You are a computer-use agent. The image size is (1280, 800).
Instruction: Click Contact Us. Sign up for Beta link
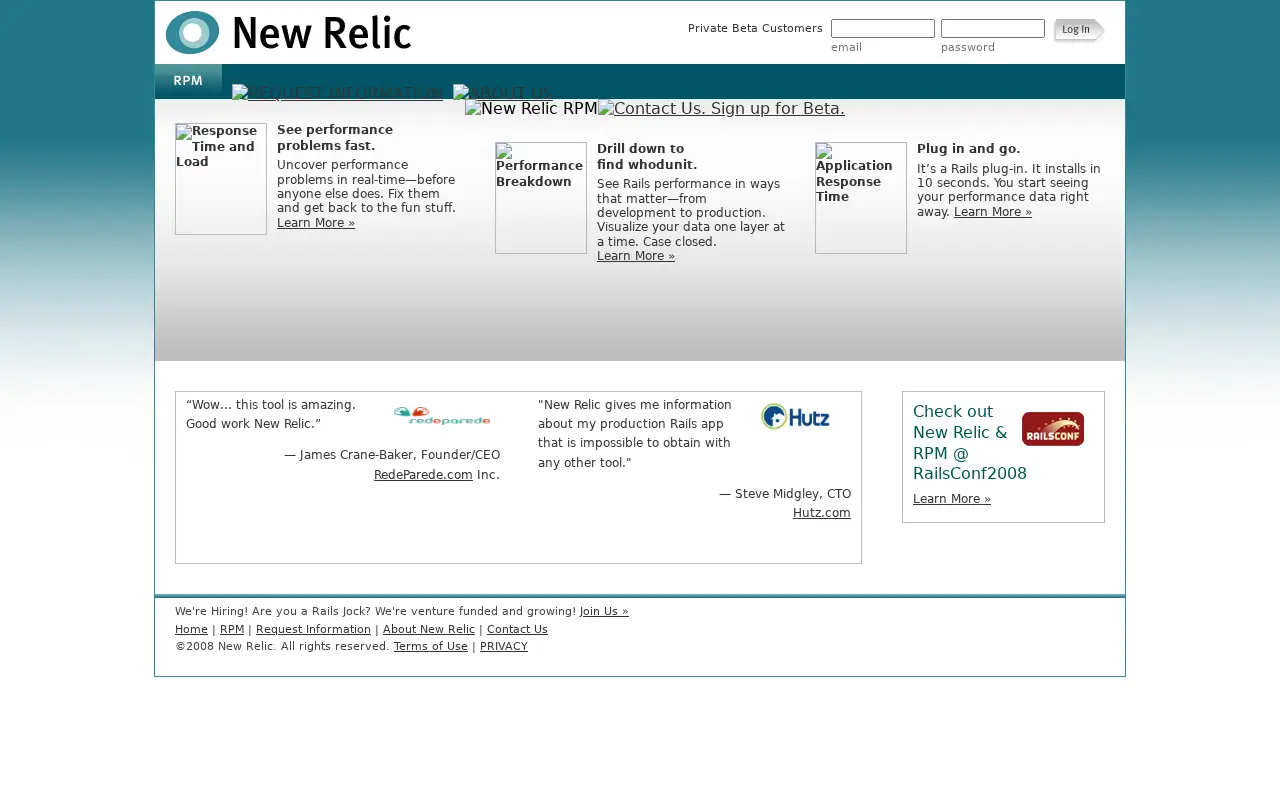pos(721,109)
